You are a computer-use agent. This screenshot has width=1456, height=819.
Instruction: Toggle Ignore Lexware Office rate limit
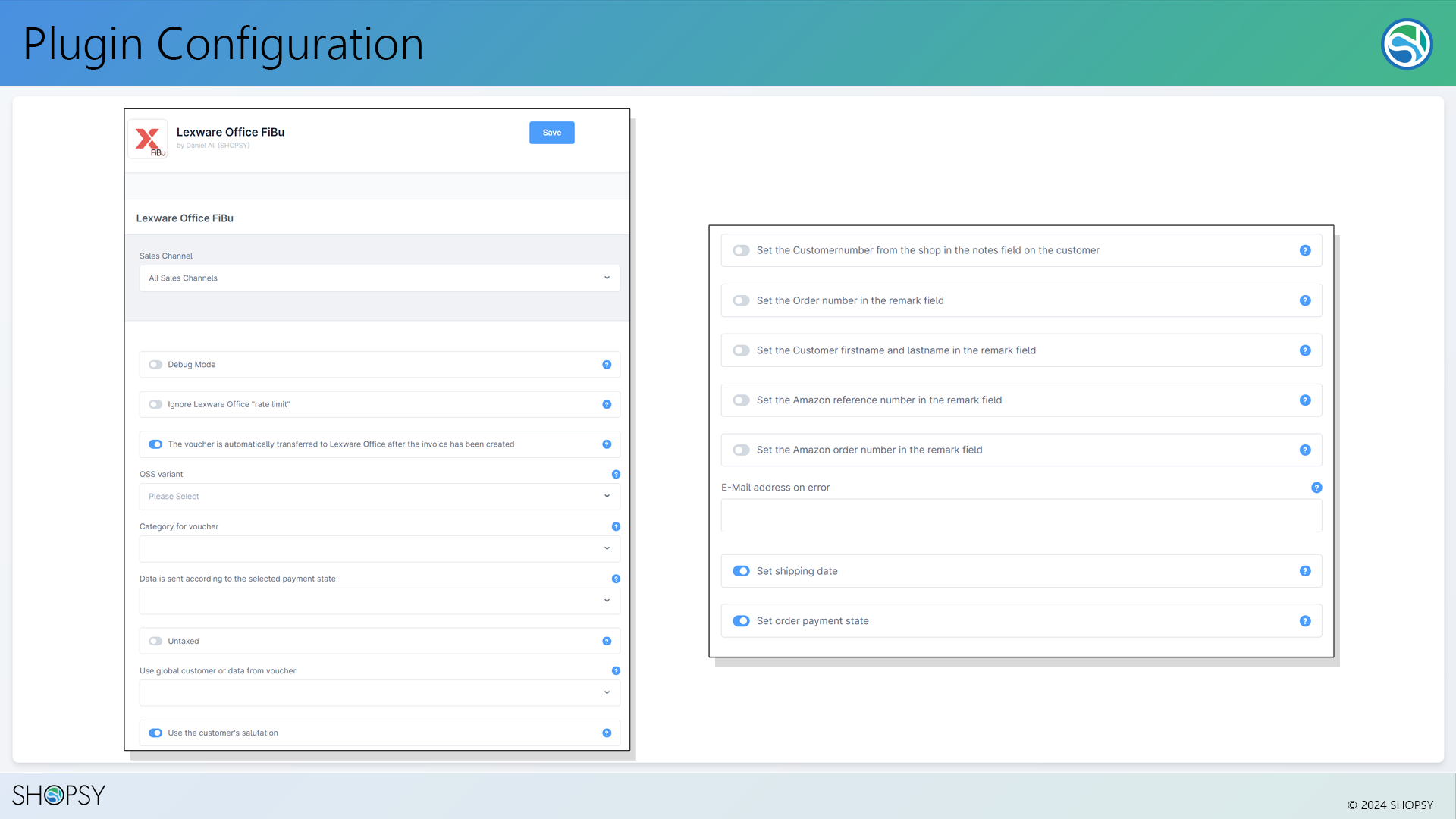click(155, 405)
